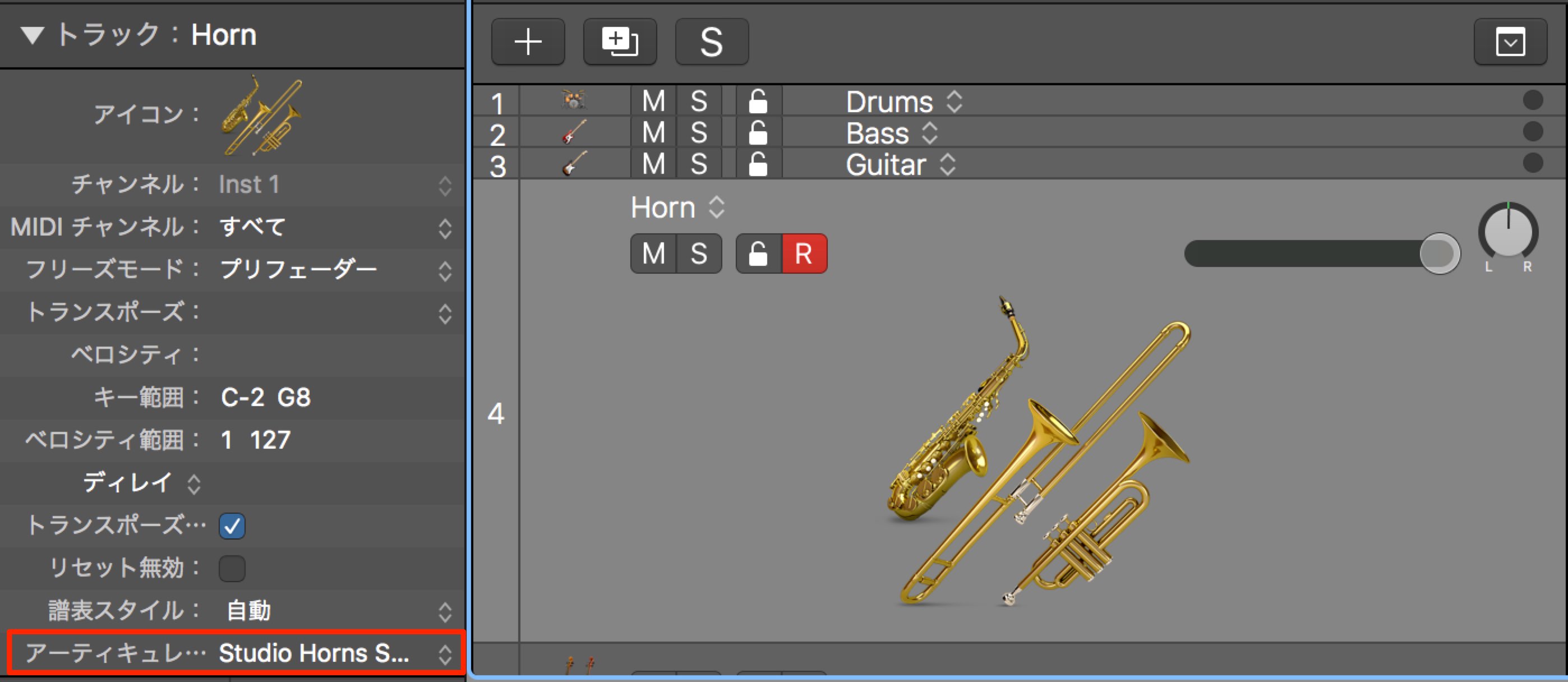Solo the Bass track
The height and width of the screenshot is (682, 1568).
(x=699, y=132)
